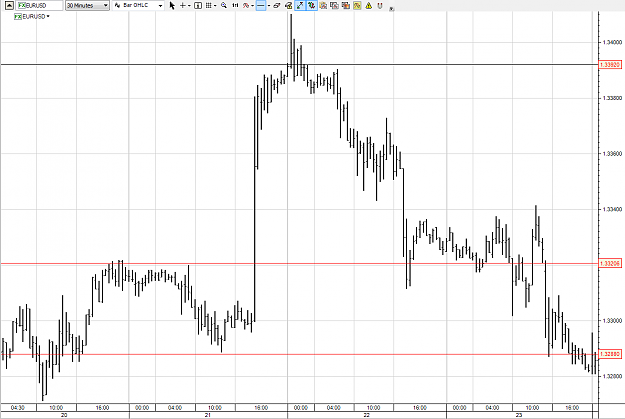Click the yellow warning triangle alert icon
The image size is (625, 419).
pyautogui.click(x=369, y=6)
